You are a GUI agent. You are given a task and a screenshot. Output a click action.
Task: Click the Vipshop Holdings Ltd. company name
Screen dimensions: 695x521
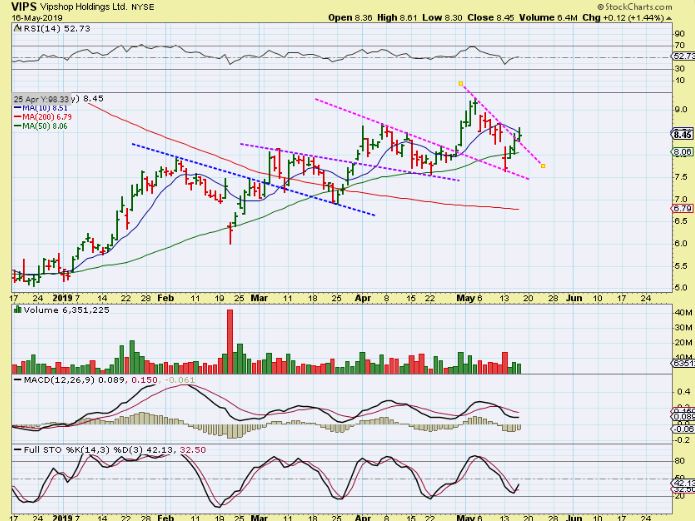pos(83,7)
